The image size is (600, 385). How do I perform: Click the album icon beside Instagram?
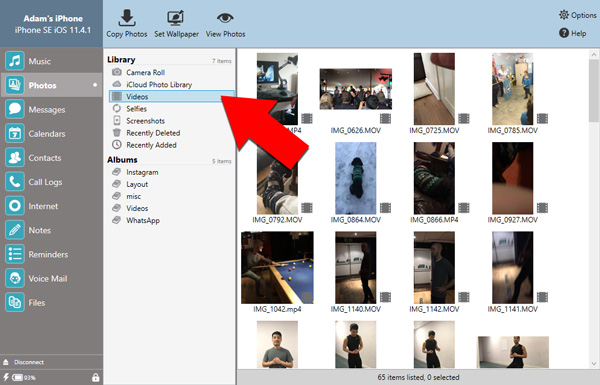pyautogui.click(x=117, y=172)
